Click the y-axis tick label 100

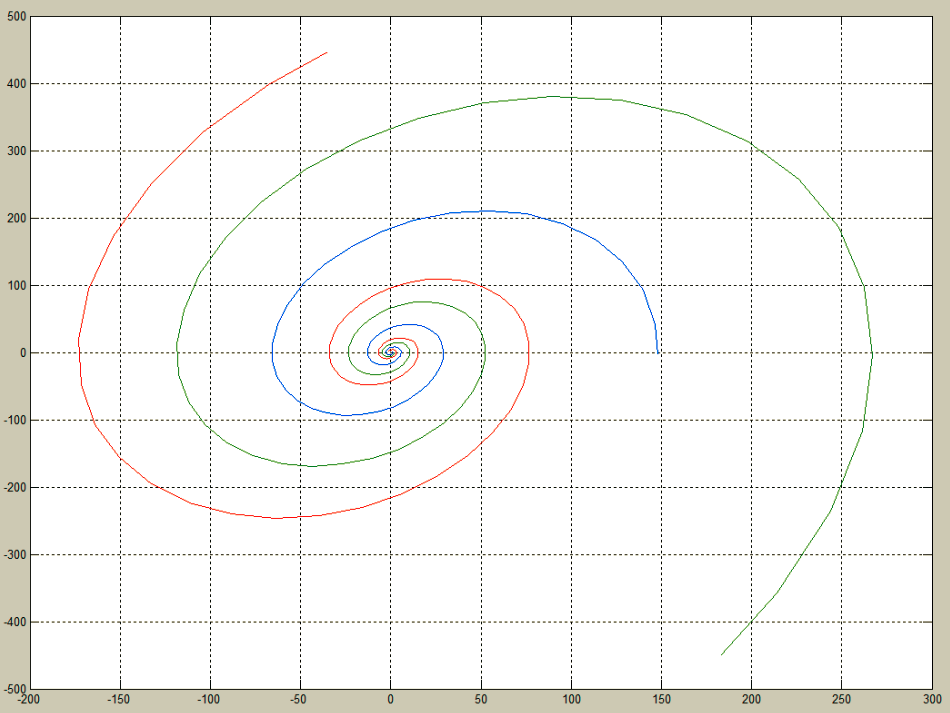(17, 286)
